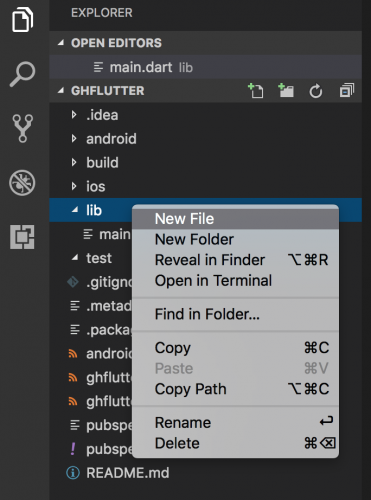
Task: Choose Delete from the context menu
Action: pos(235,443)
